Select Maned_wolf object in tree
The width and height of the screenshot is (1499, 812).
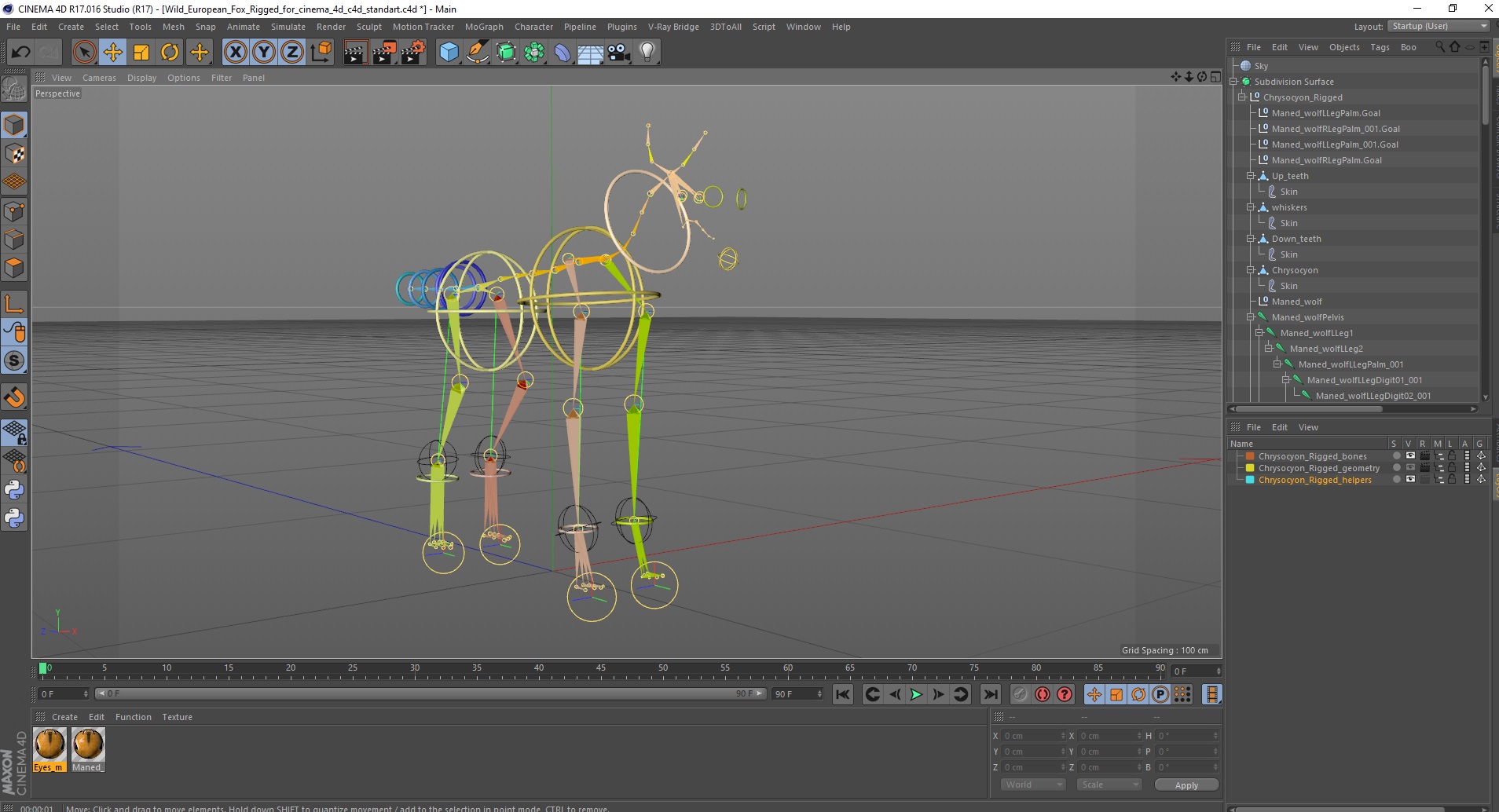(x=1296, y=302)
